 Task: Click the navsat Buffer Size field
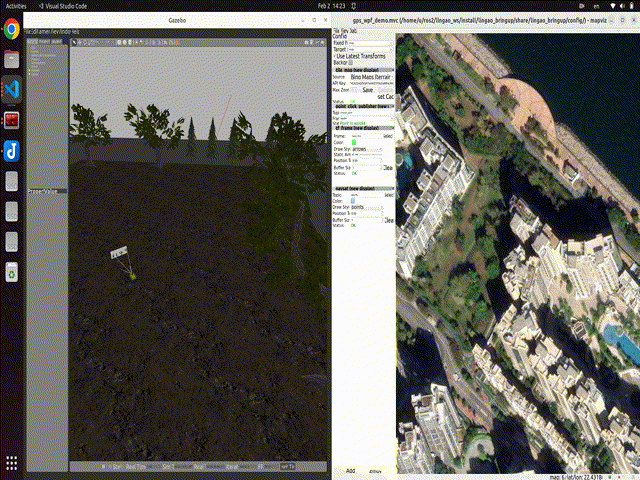pos(367,220)
